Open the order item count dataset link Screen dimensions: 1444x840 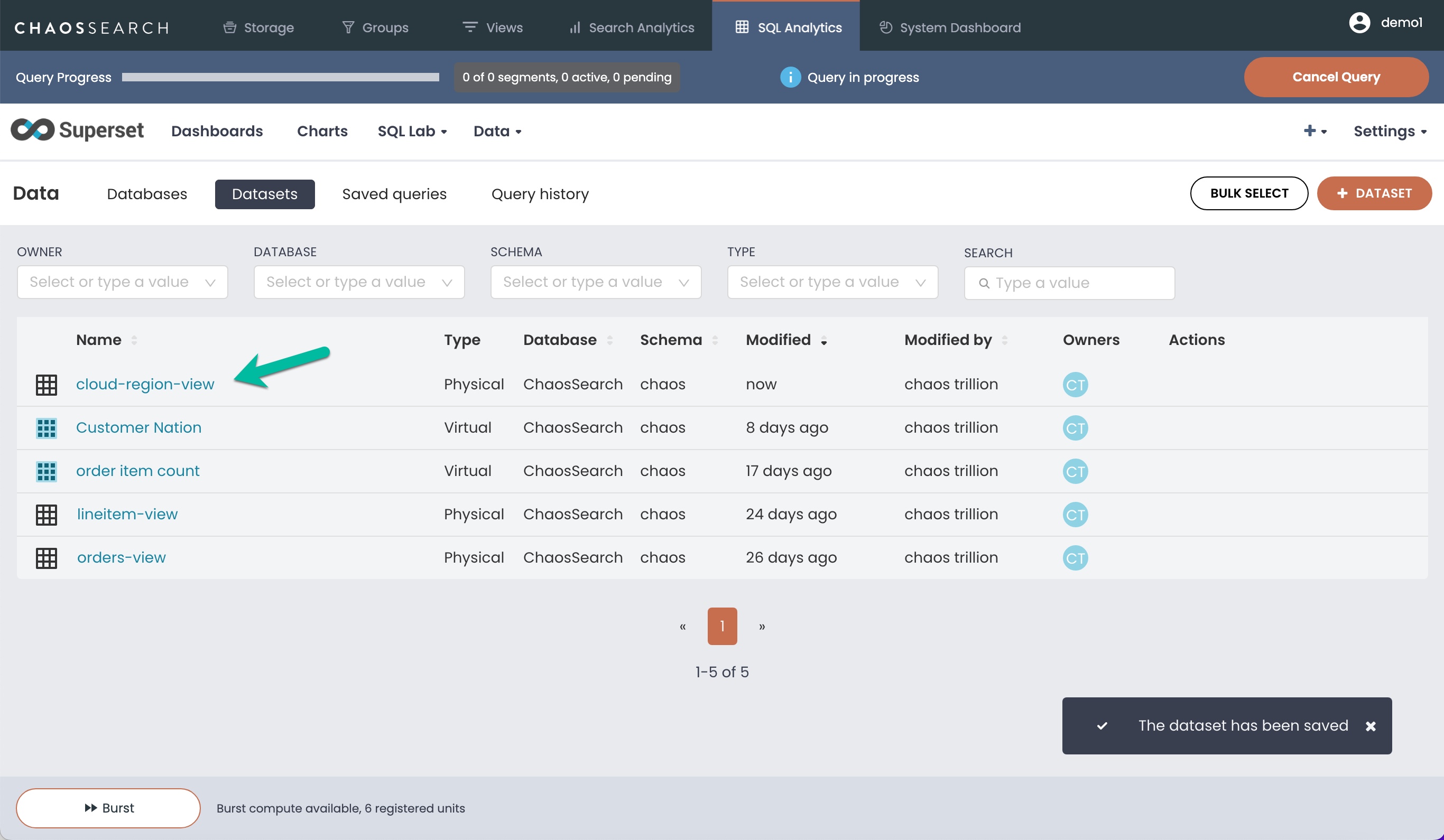click(x=137, y=471)
